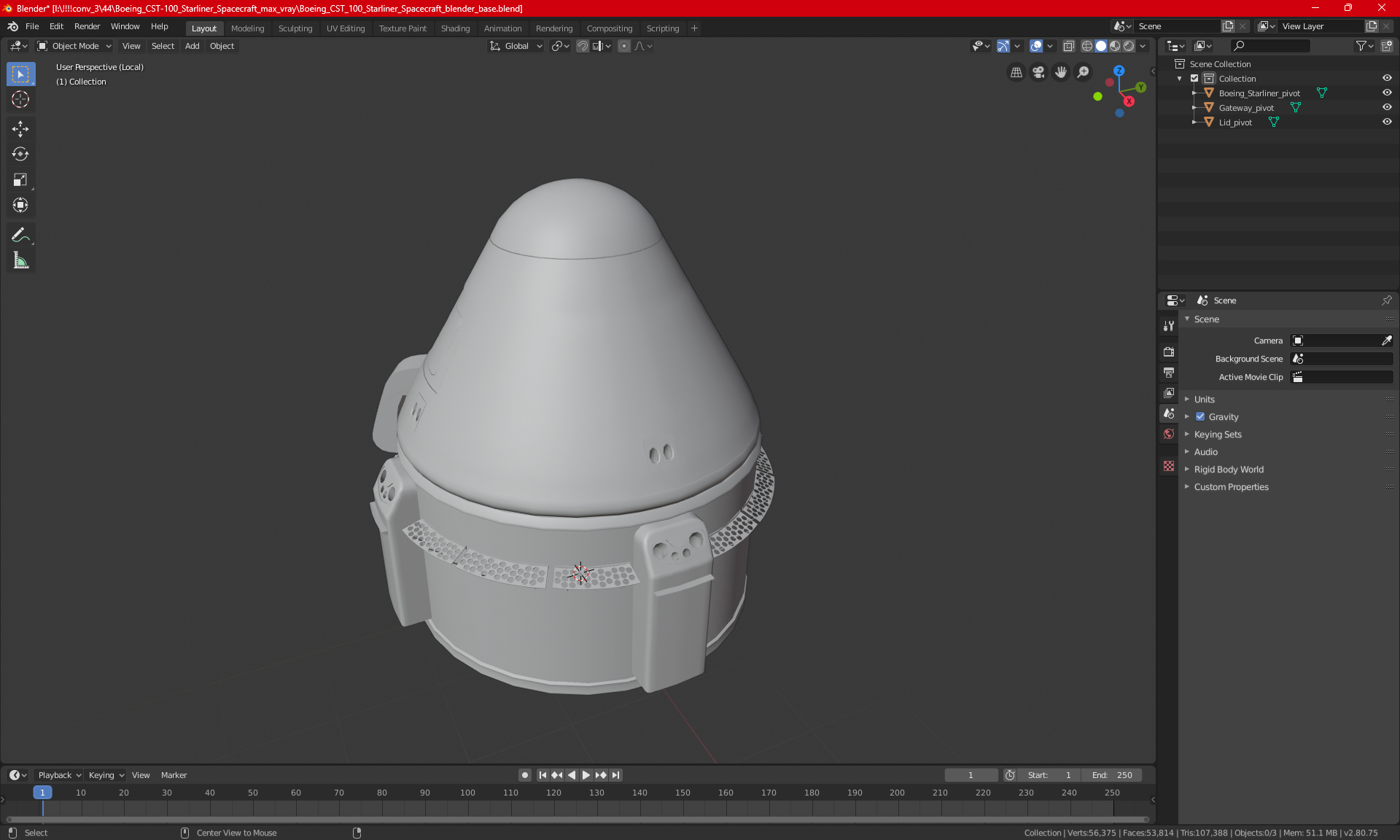Switch to the UV Editing workspace tab

[x=346, y=28]
